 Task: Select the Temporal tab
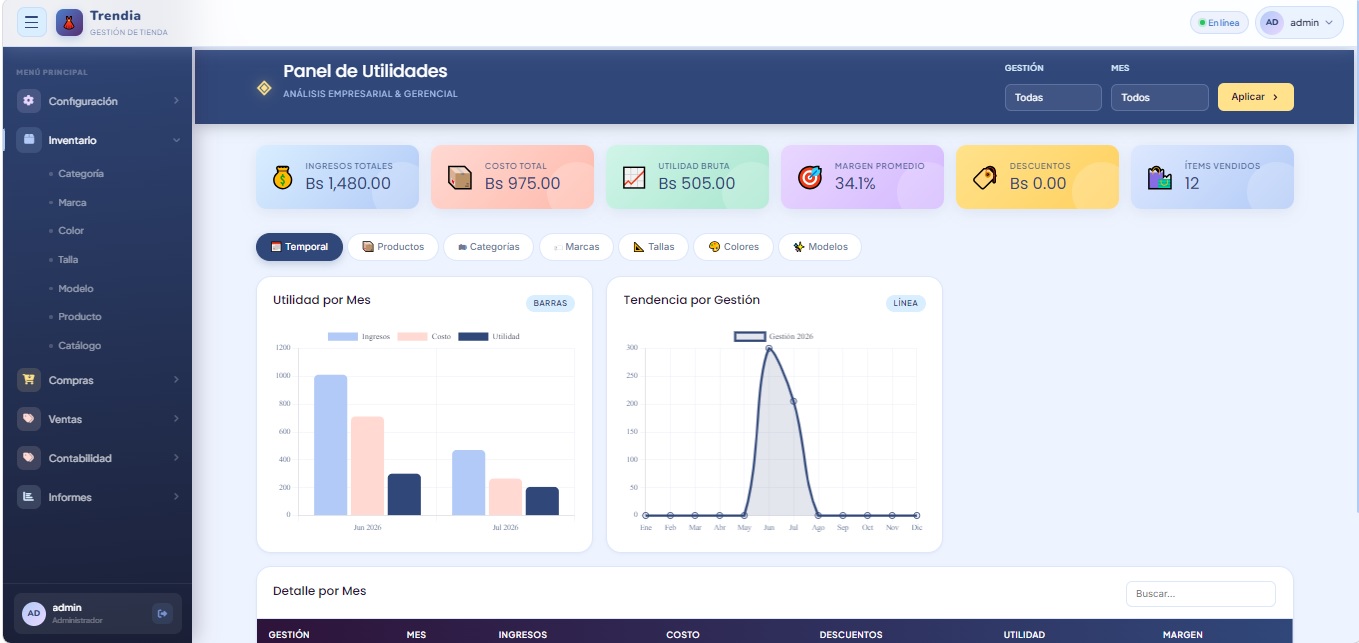point(299,247)
